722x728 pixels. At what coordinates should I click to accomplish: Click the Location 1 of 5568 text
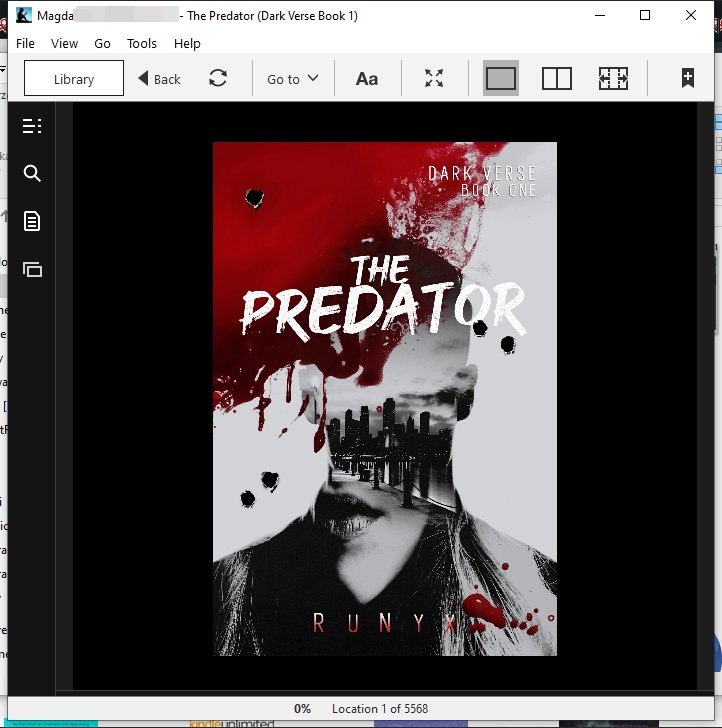[x=380, y=708]
